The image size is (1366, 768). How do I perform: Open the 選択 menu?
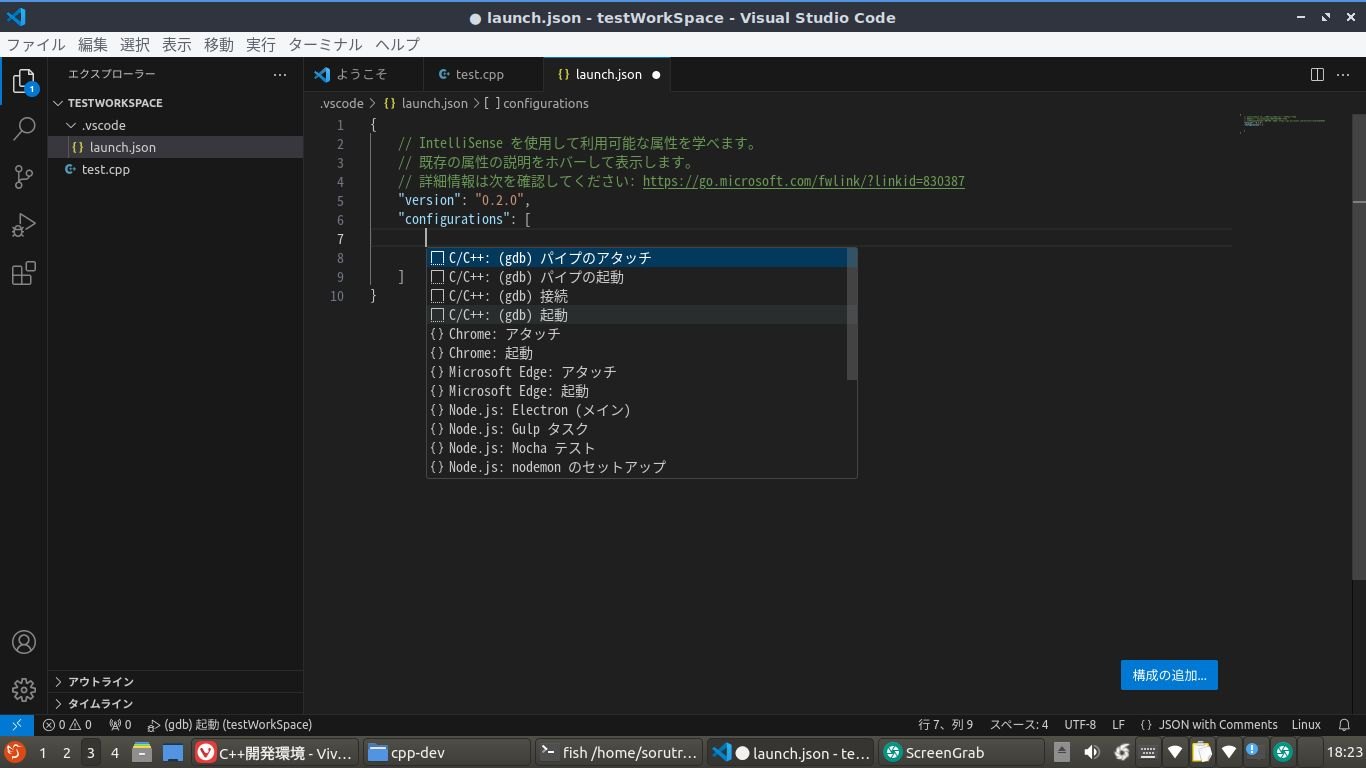135,44
